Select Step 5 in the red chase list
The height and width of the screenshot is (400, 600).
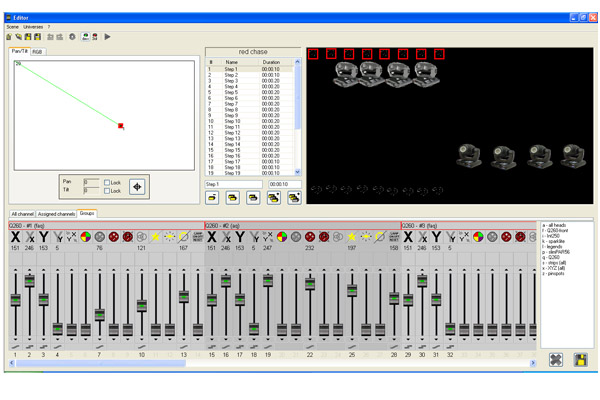point(232,92)
